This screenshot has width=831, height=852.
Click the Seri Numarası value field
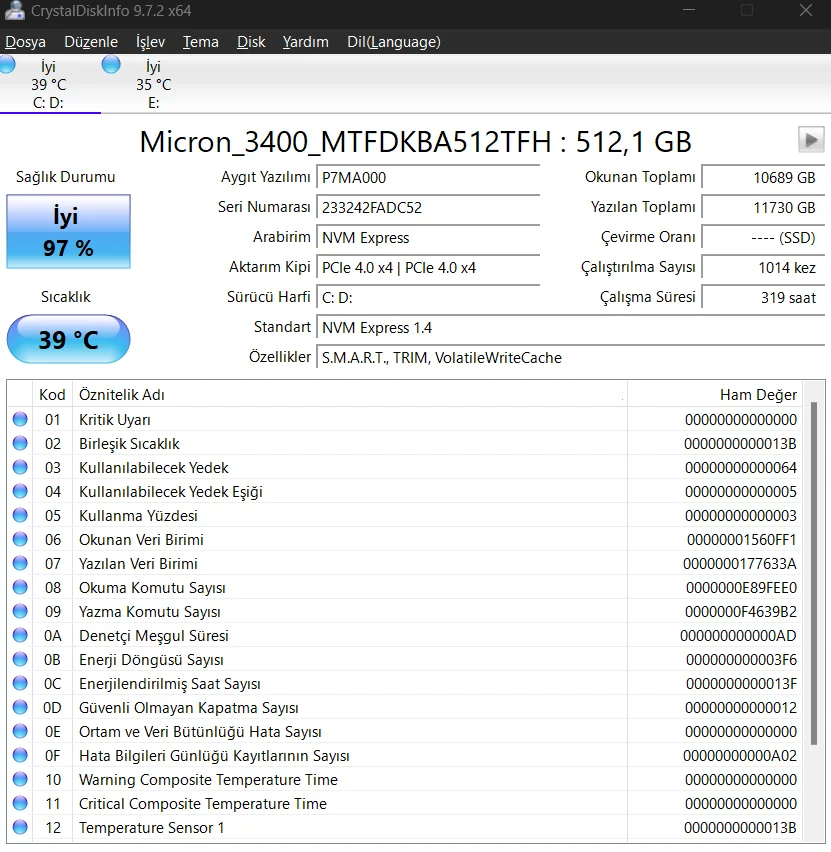427,208
